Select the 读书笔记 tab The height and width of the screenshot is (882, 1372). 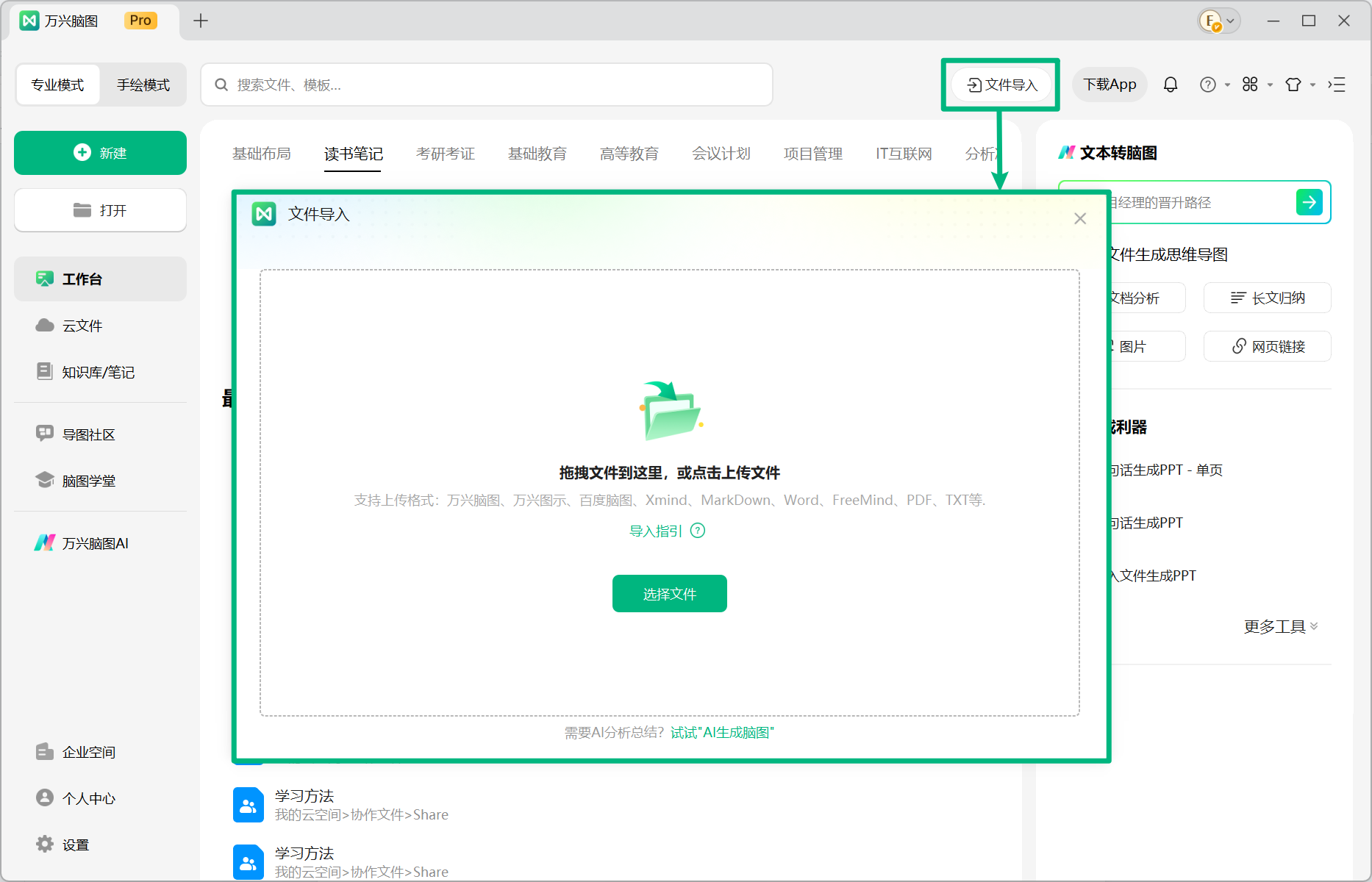354,154
